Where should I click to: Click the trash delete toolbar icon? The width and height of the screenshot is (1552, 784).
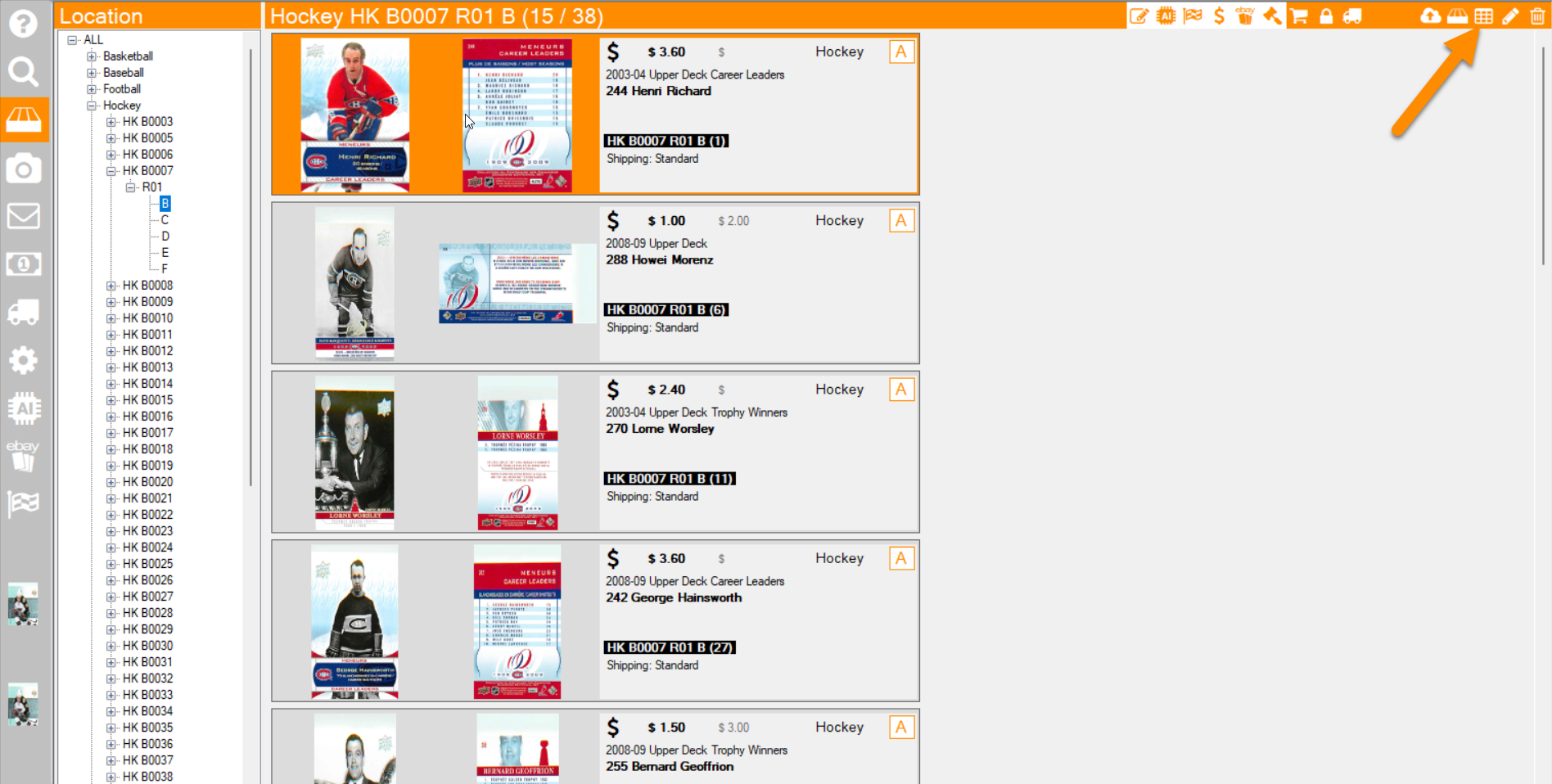(1537, 16)
